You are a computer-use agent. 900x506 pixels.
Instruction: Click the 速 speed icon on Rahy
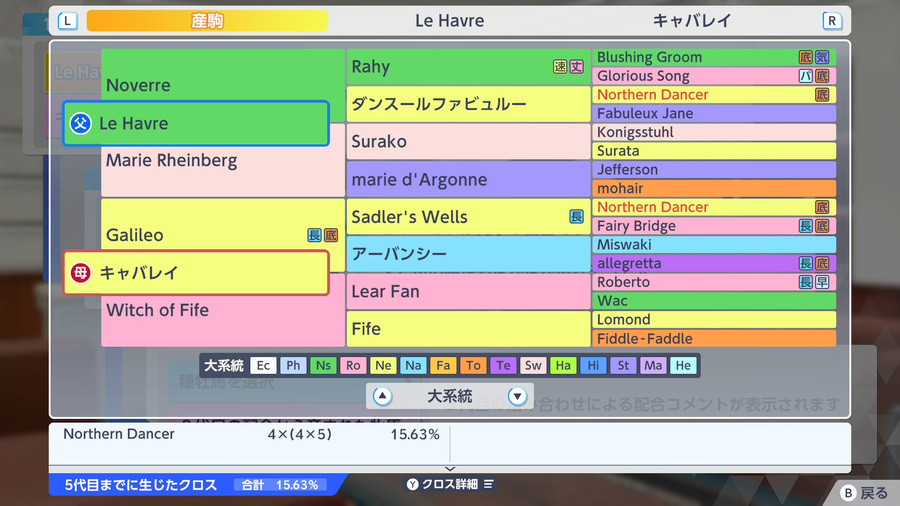pos(560,67)
